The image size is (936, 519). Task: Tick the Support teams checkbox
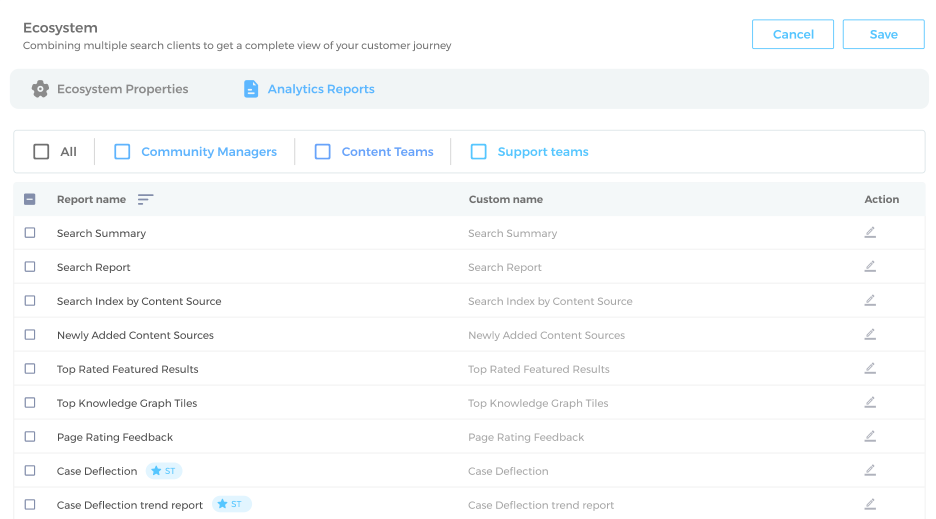pos(479,152)
